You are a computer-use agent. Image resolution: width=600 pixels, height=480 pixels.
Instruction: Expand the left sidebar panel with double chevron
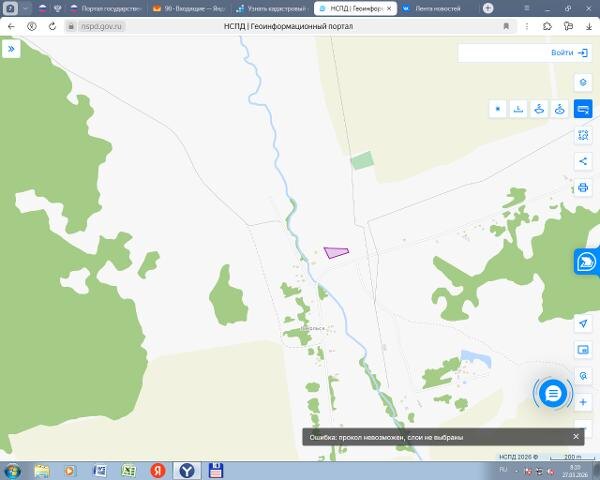pyautogui.click(x=11, y=49)
